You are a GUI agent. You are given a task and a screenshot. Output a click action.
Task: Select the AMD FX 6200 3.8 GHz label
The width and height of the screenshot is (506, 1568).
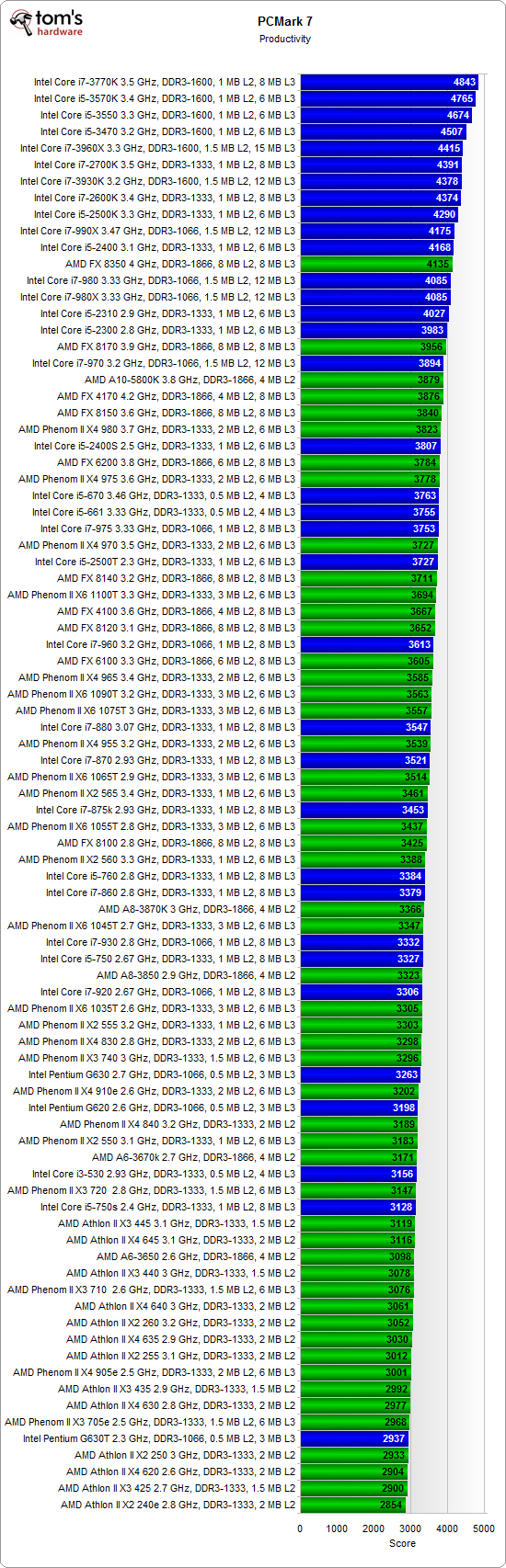coord(177,462)
